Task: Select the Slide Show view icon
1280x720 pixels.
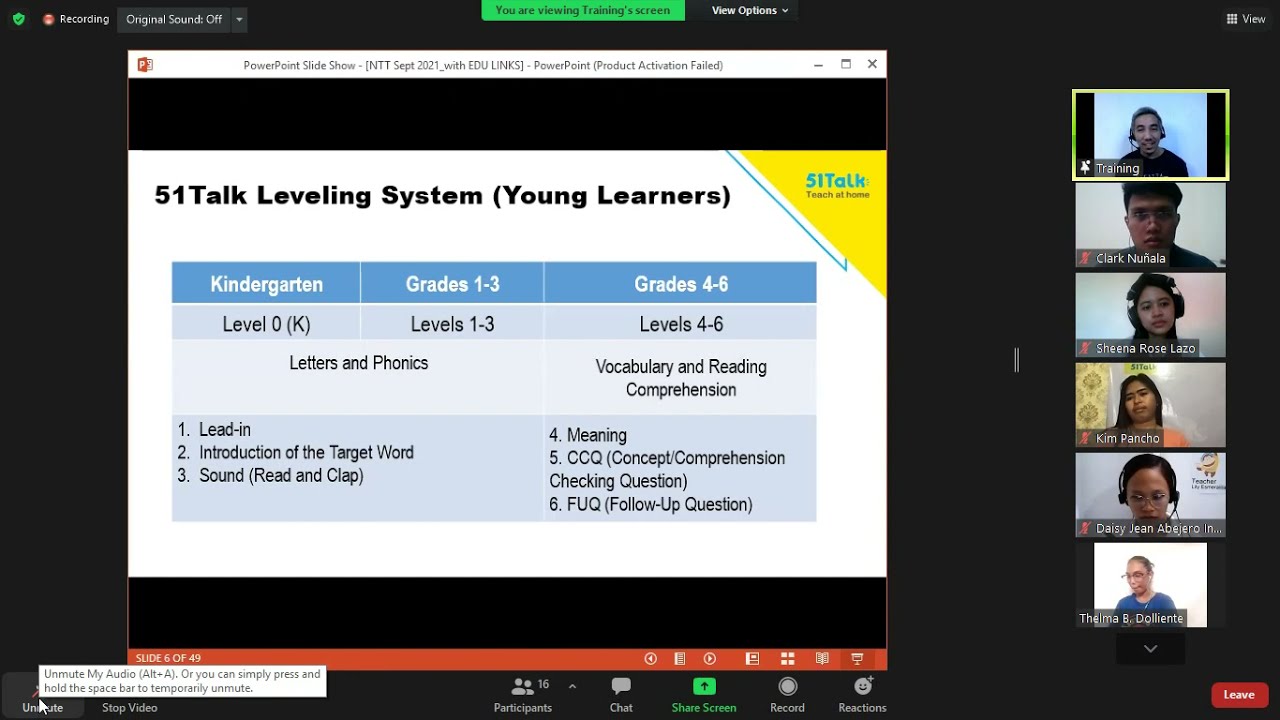Action: pos(857,658)
